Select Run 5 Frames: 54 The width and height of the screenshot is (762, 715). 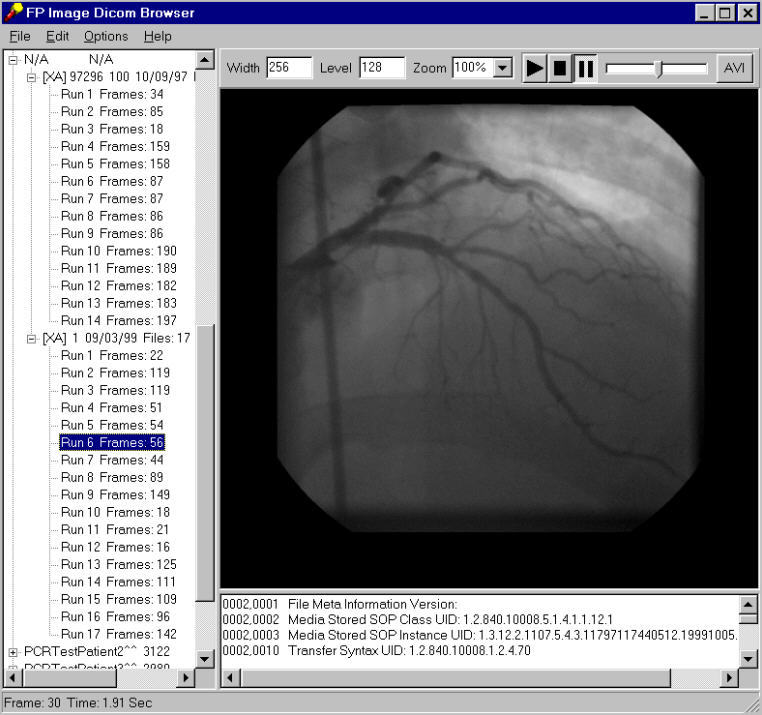112,425
